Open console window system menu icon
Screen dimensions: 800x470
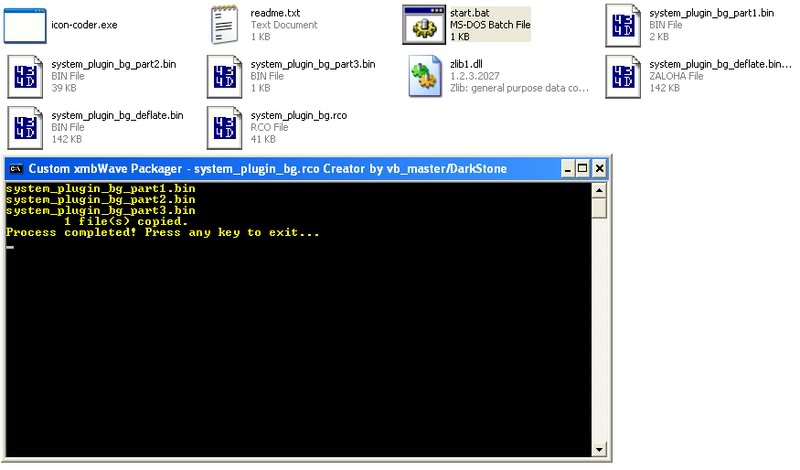click(16, 169)
